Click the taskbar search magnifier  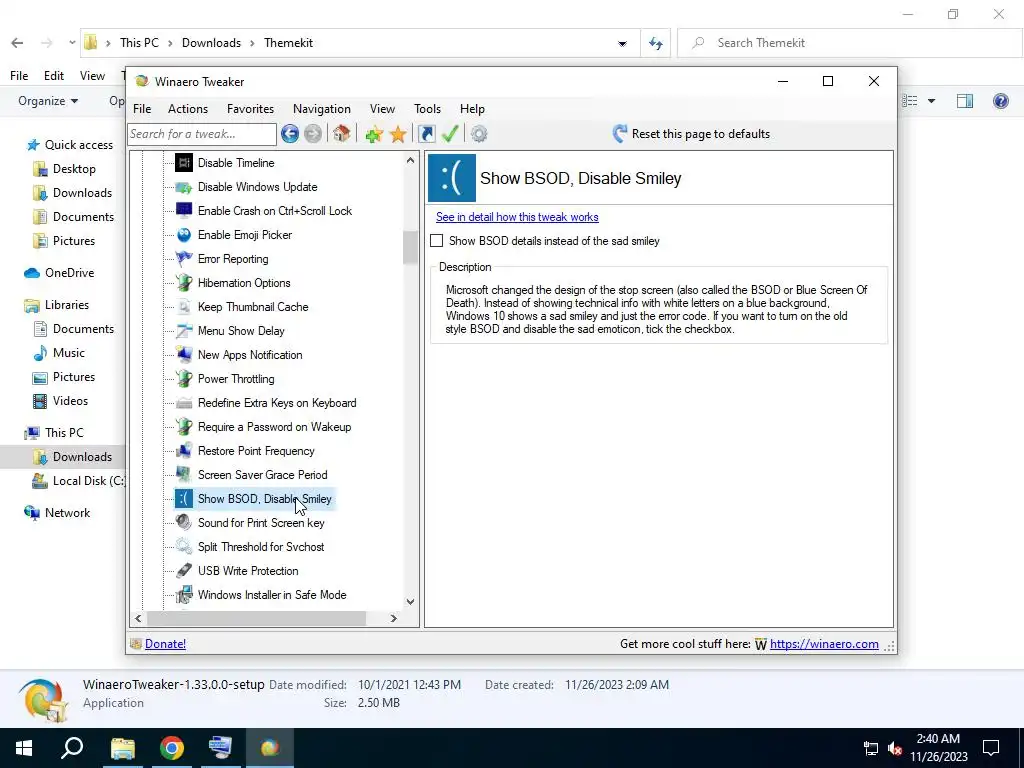[x=72, y=748]
